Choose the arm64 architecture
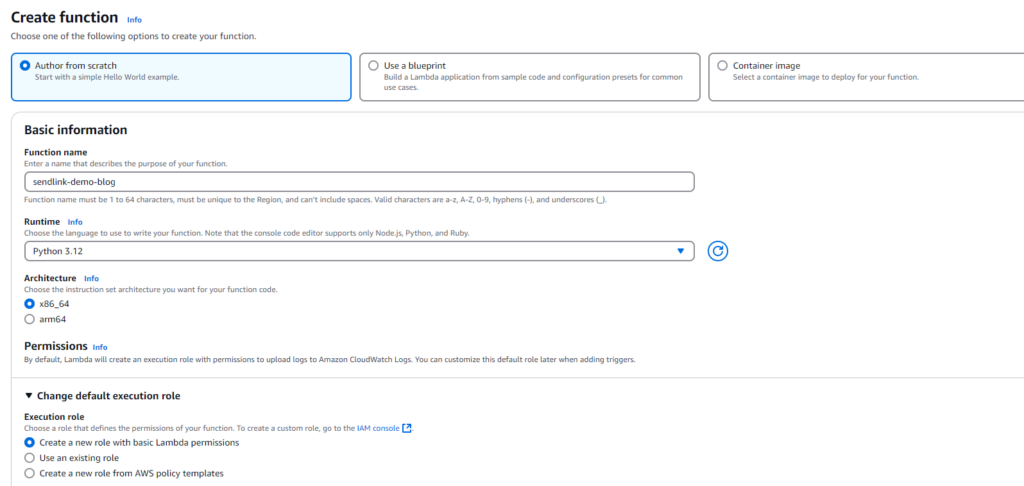 [x=29, y=319]
